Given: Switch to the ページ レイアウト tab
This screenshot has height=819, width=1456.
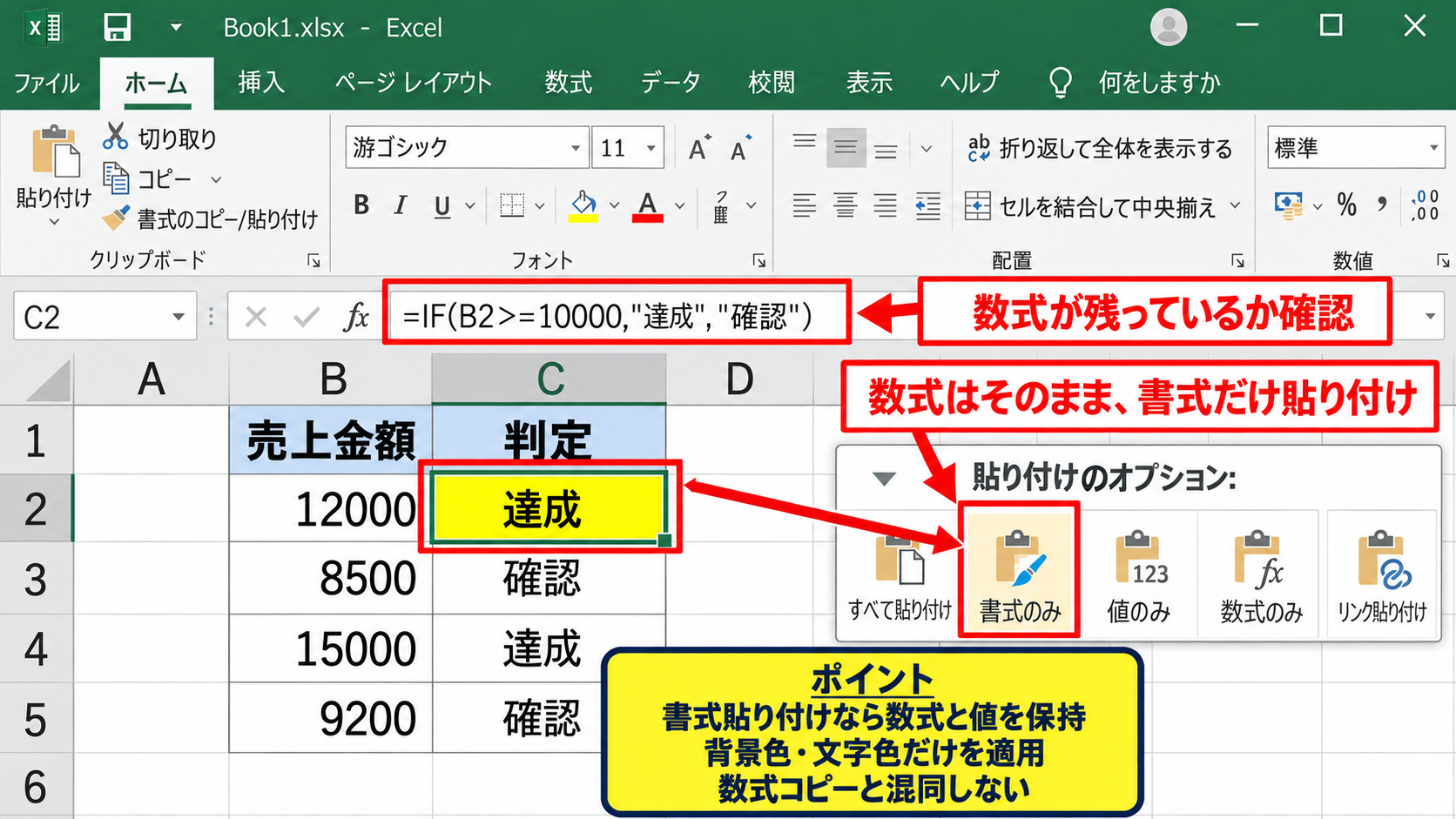Looking at the screenshot, I should pos(414,83).
